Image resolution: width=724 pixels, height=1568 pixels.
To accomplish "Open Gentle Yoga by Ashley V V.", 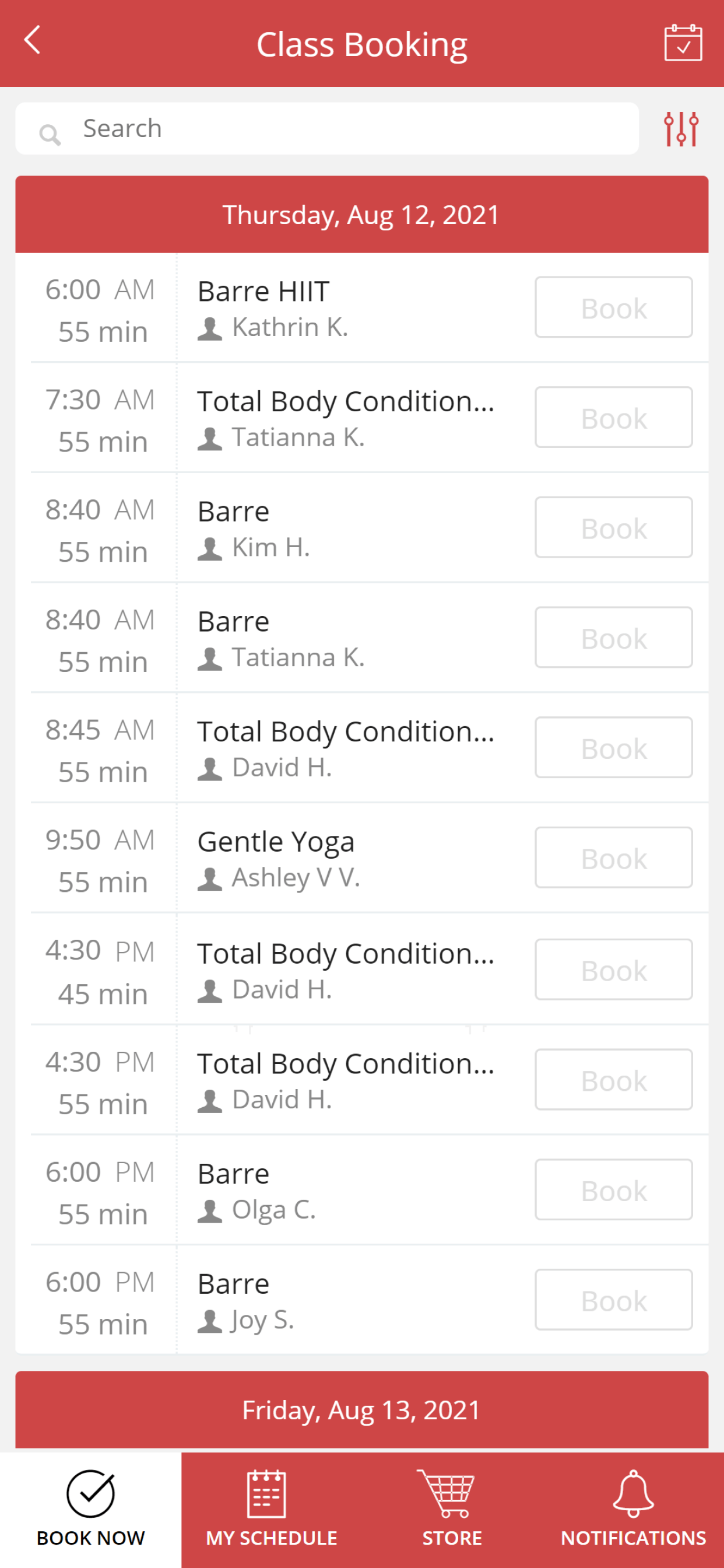I will click(276, 842).
